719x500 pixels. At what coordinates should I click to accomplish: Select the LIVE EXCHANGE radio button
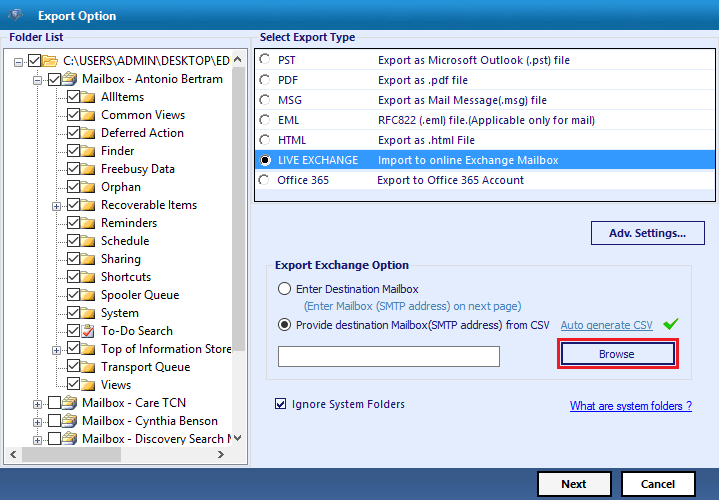pos(265,160)
